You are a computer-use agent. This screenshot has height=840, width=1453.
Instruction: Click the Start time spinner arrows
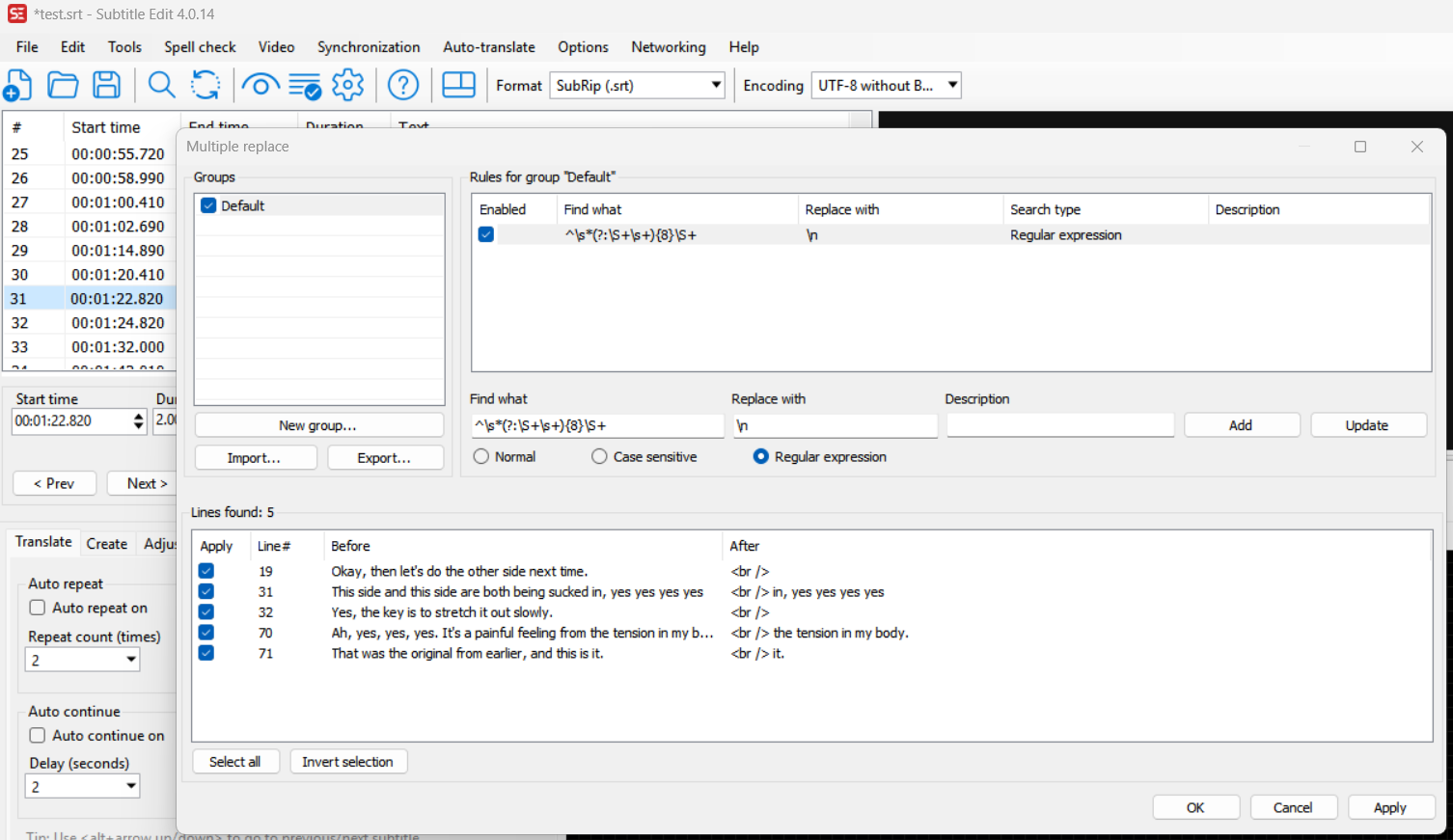(139, 421)
